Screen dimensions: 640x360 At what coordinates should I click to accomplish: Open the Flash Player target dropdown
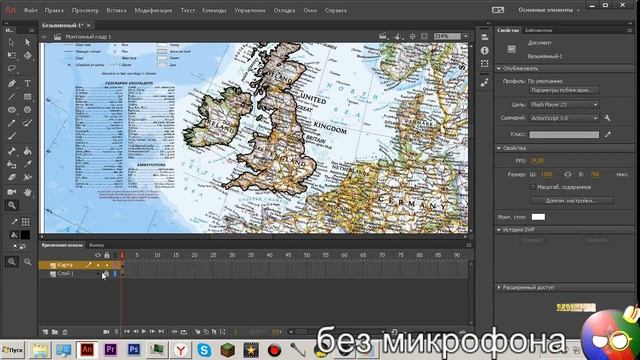point(564,105)
